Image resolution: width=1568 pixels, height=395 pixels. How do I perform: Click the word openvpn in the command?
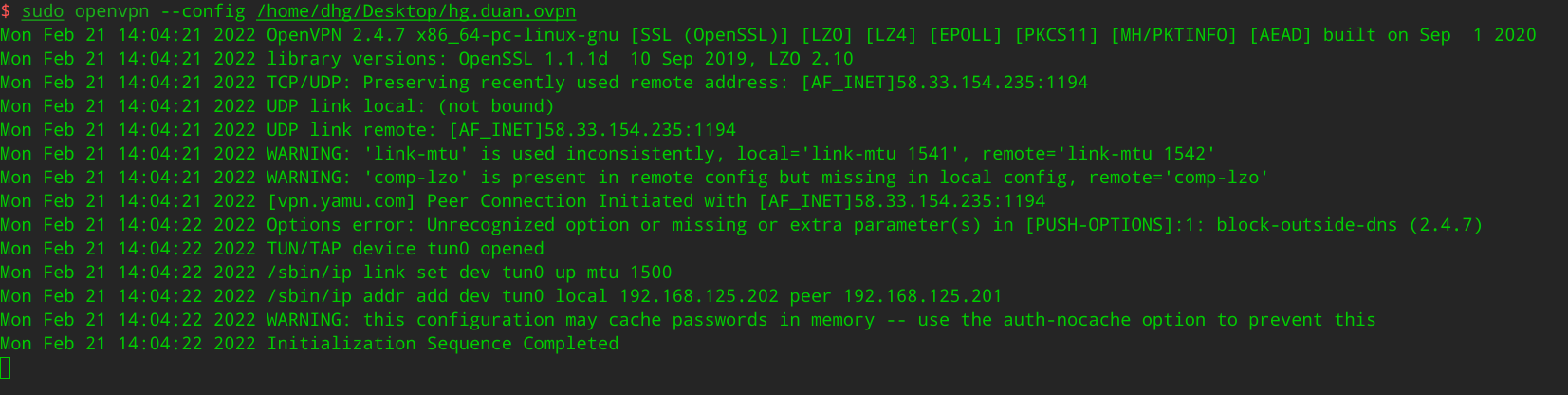tap(112, 12)
